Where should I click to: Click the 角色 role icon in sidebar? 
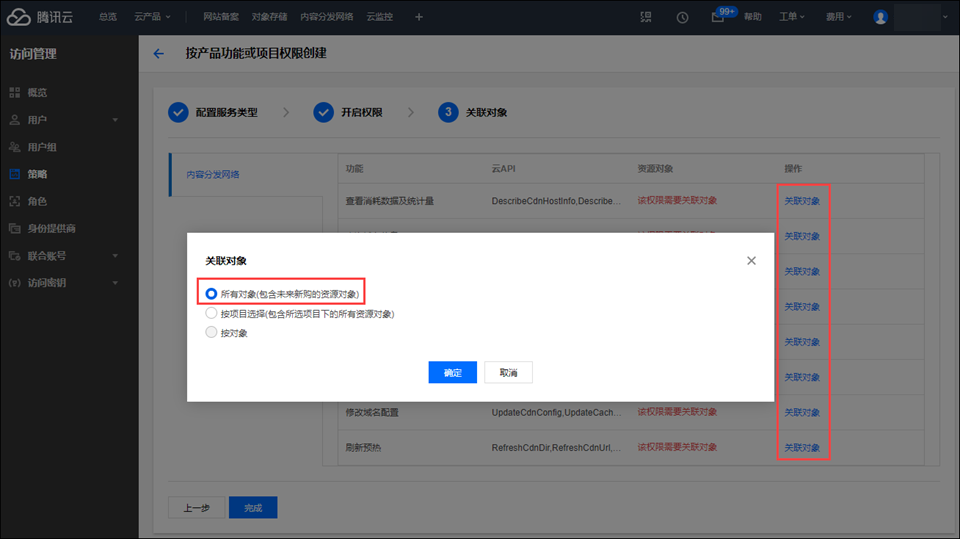tap(15, 201)
